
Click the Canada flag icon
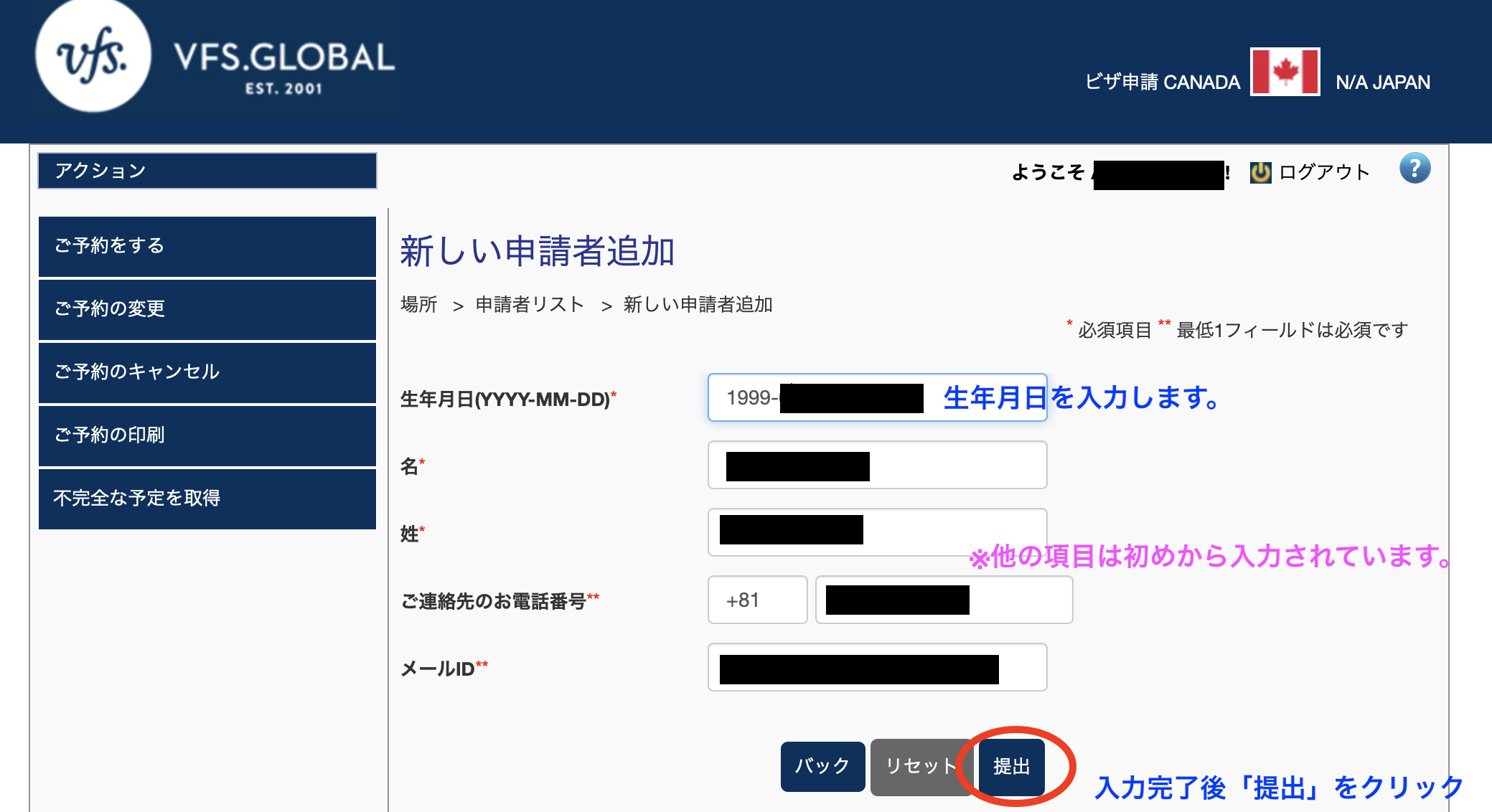(1285, 72)
